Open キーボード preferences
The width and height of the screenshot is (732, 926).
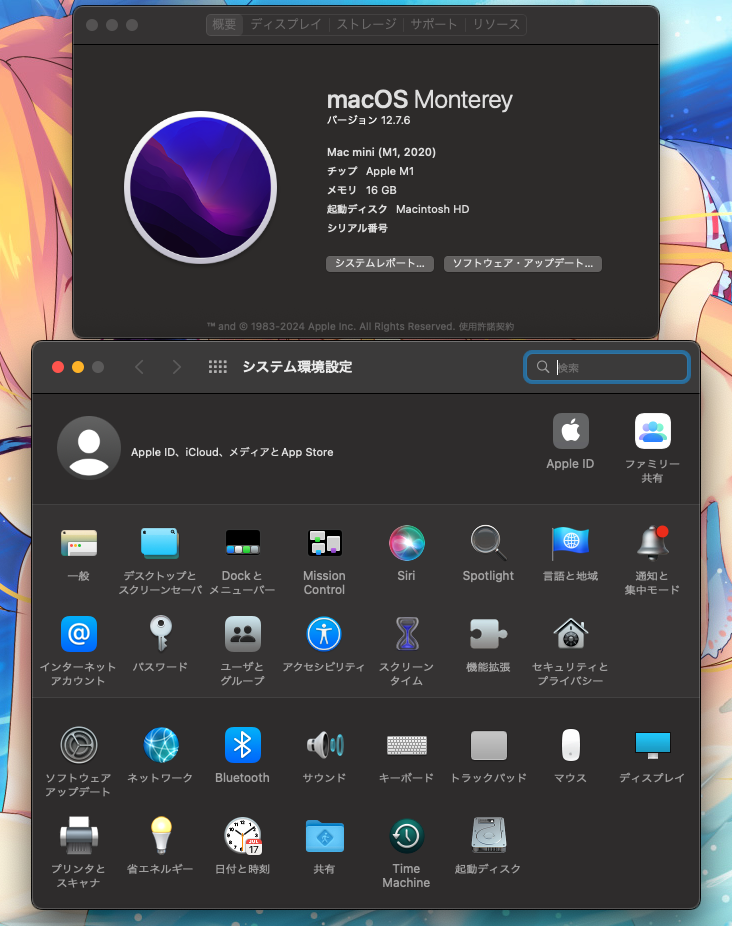coord(406,745)
